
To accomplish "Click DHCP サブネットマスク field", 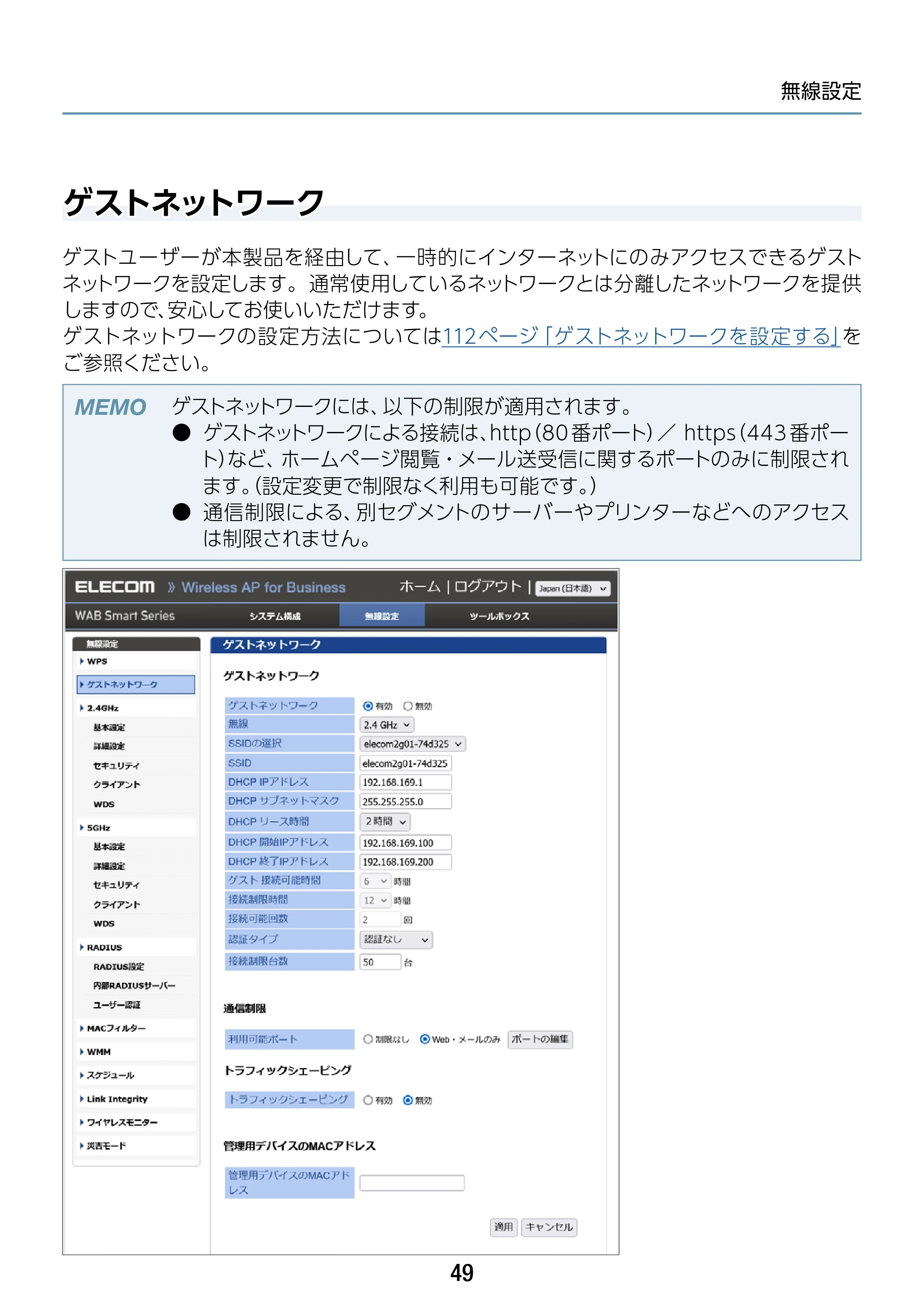I will coord(406,801).
